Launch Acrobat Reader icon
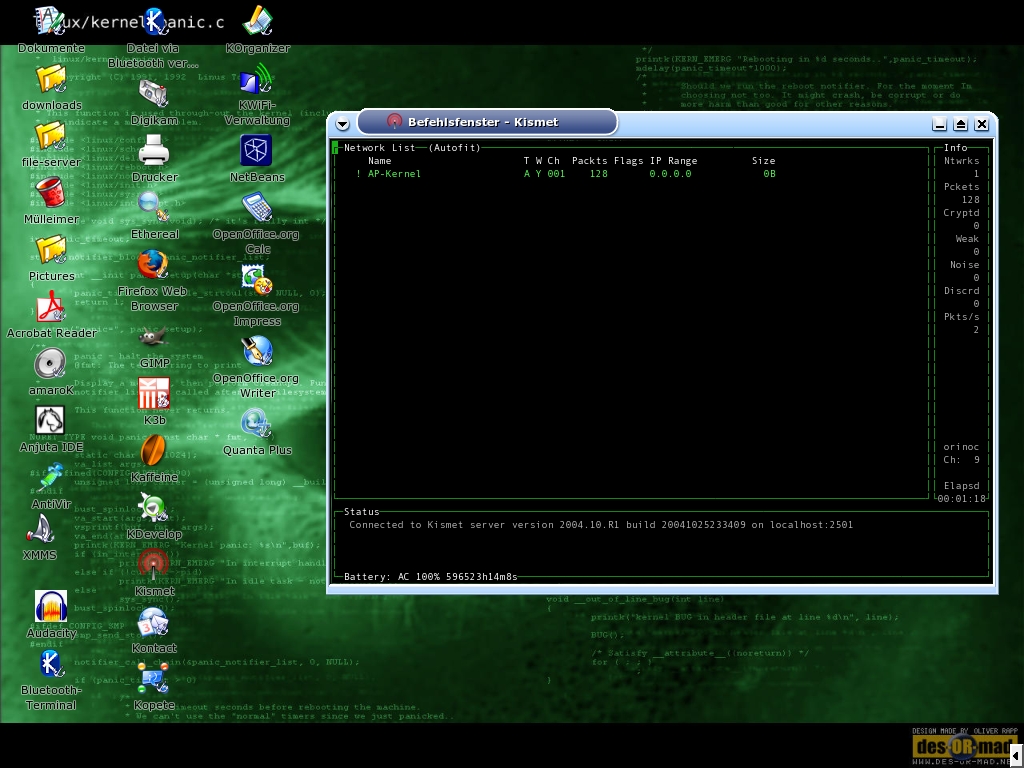 (x=51, y=307)
